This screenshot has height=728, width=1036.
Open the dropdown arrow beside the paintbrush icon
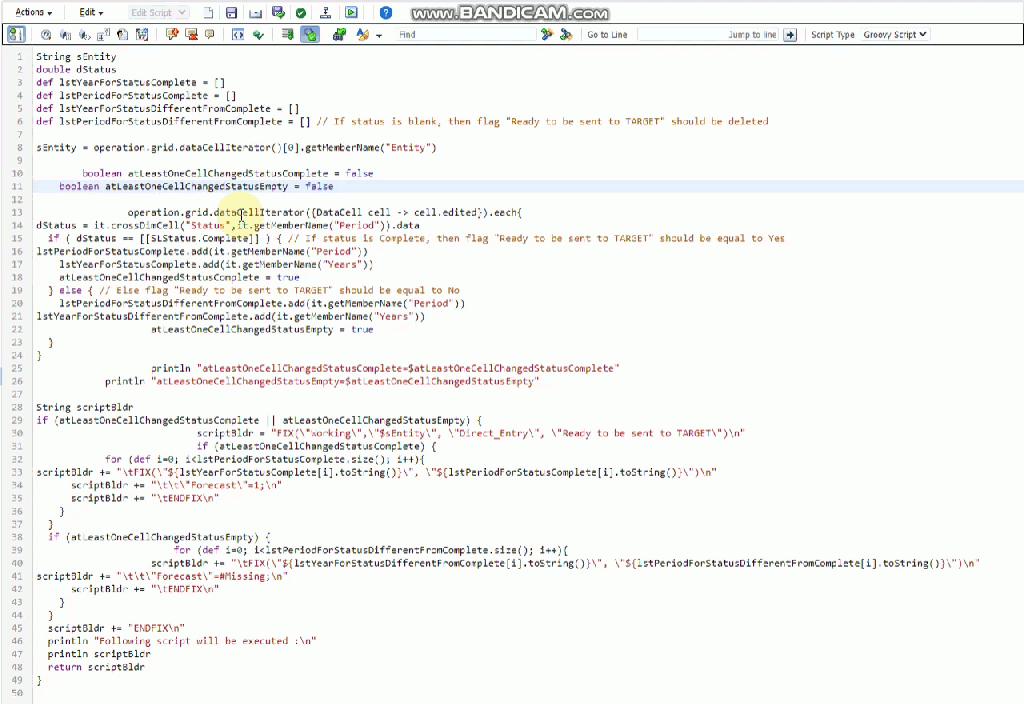[x=379, y=35]
